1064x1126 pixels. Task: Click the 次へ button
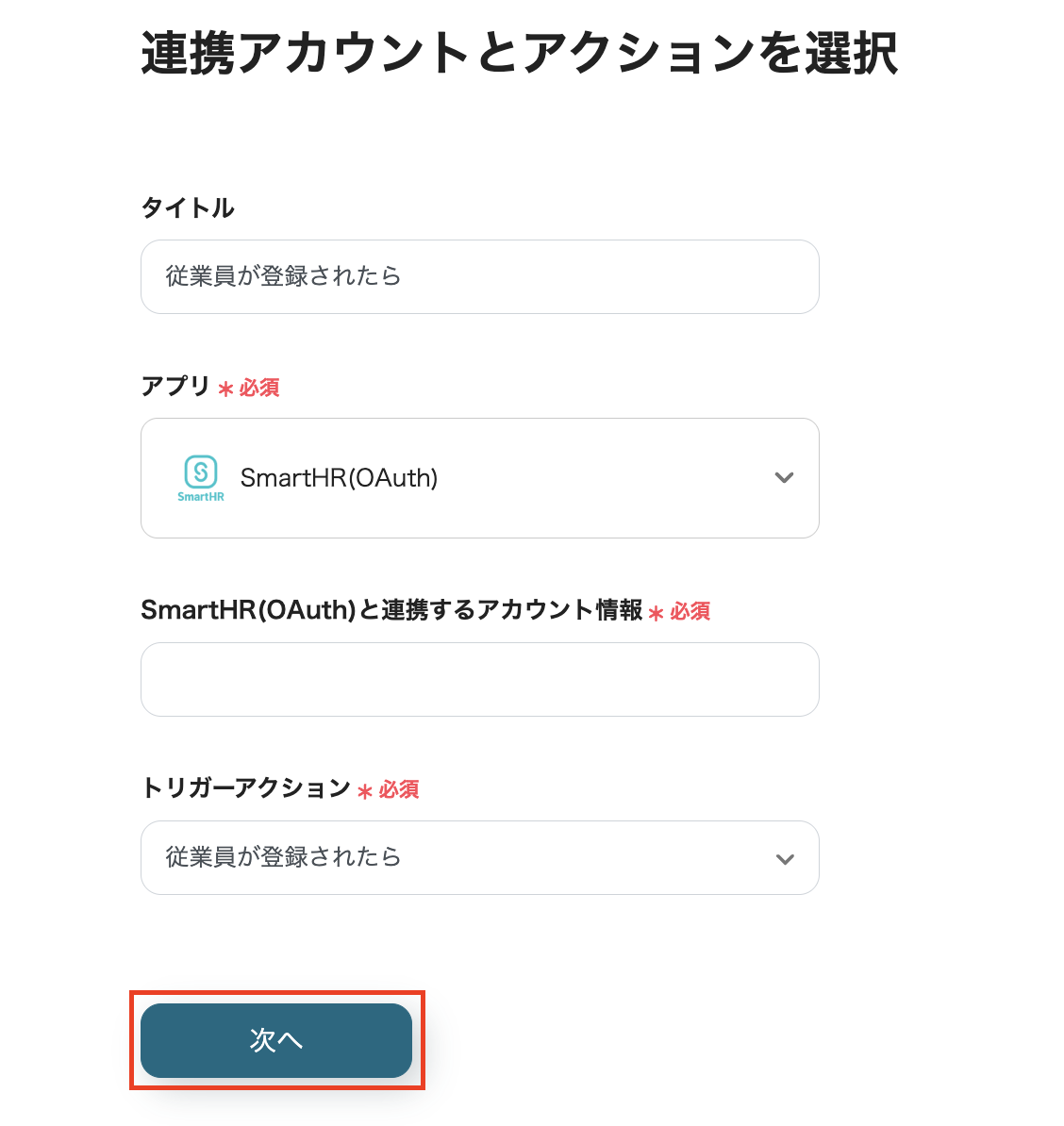pyautogui.click(x=276, y=1040)
